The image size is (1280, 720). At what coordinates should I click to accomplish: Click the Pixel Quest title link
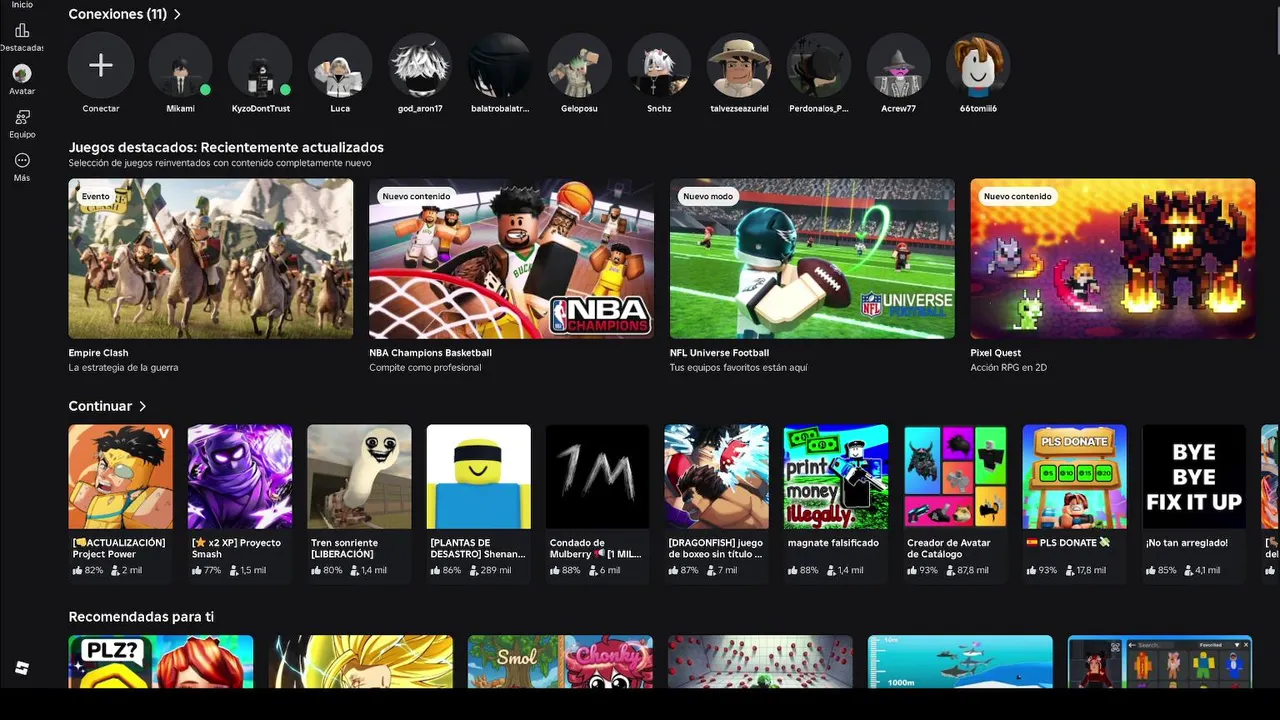995,353
